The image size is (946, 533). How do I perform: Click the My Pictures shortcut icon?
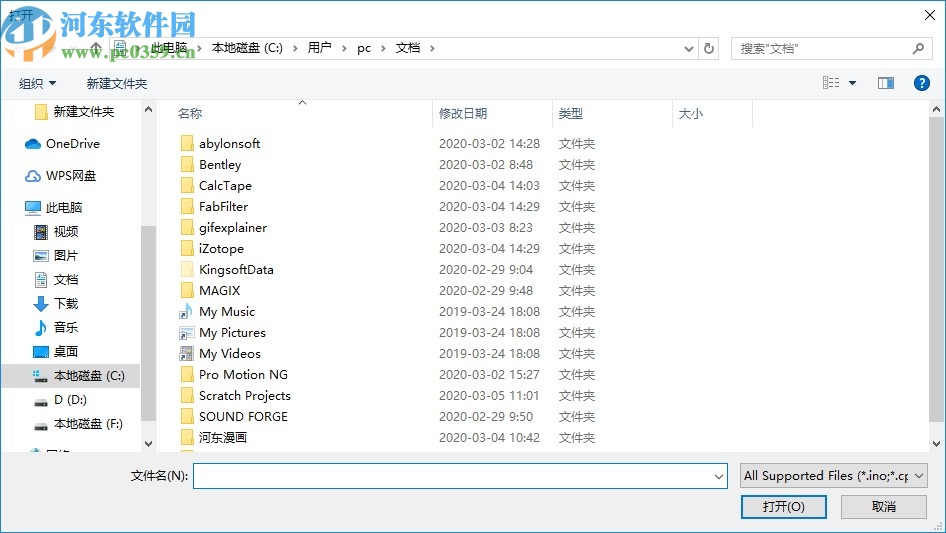(x=186, y=333)
